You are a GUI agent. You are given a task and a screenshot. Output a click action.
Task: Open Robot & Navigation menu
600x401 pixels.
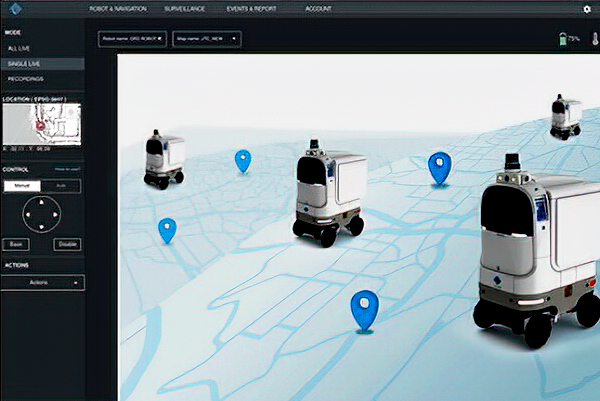tap(118, 9)
